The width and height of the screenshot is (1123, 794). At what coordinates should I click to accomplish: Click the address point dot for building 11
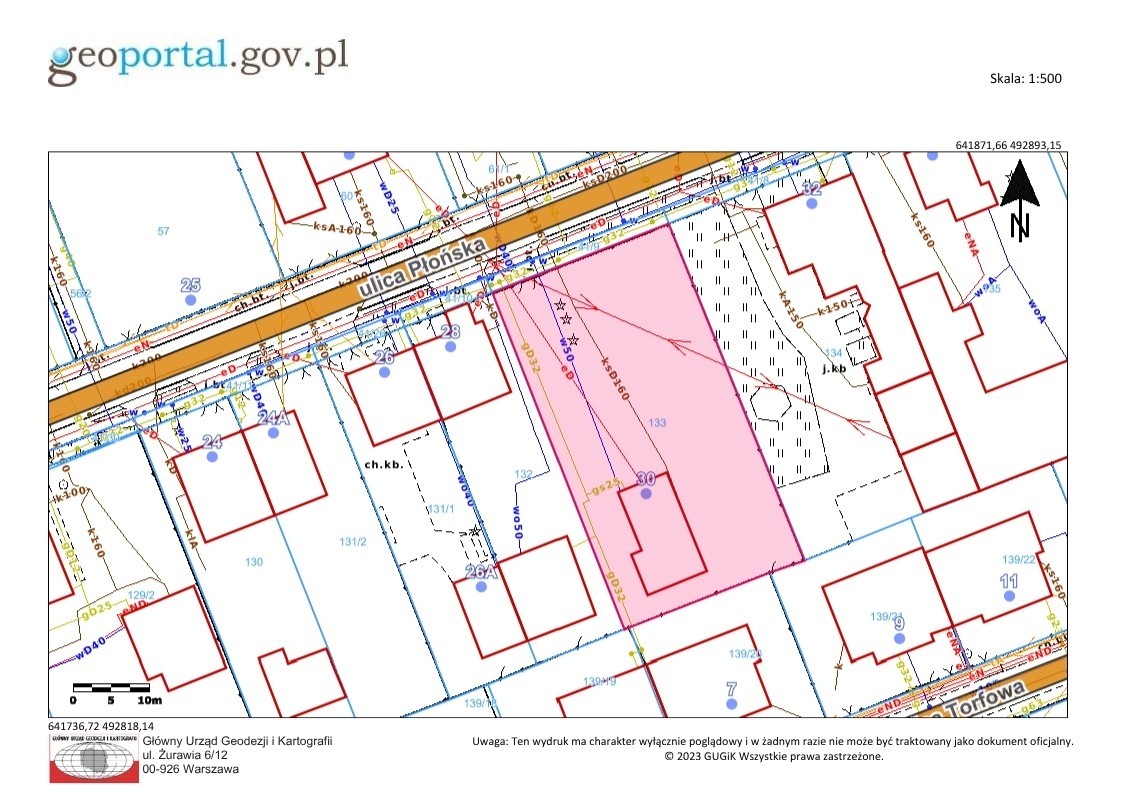click(x=1009, y=596)
